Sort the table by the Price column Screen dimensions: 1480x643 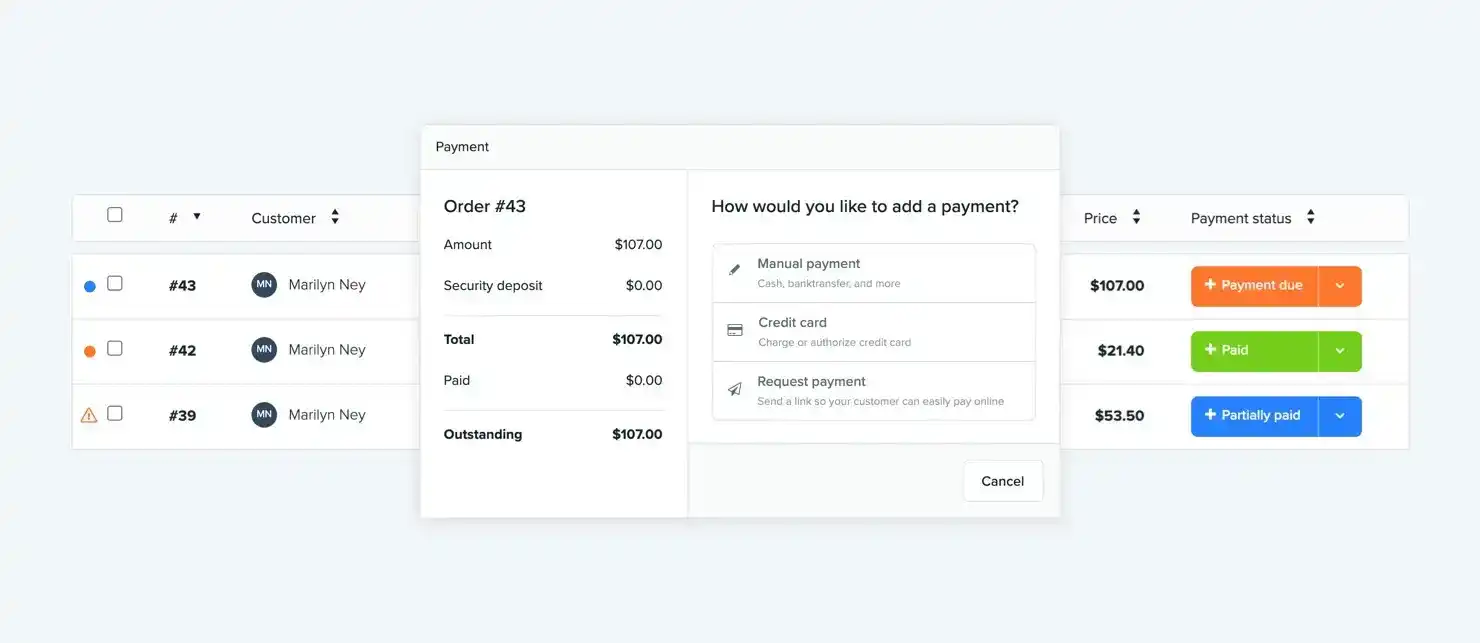(1136, 217)
